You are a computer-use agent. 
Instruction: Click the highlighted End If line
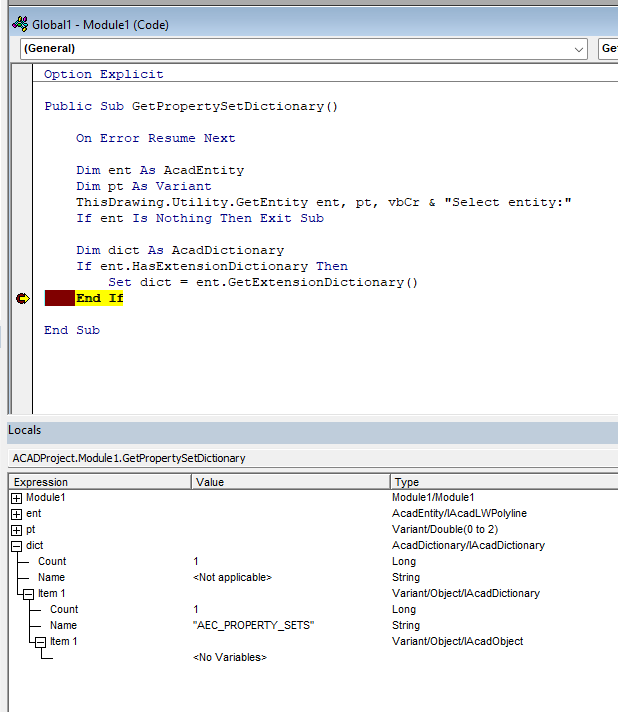click(100, 298)
